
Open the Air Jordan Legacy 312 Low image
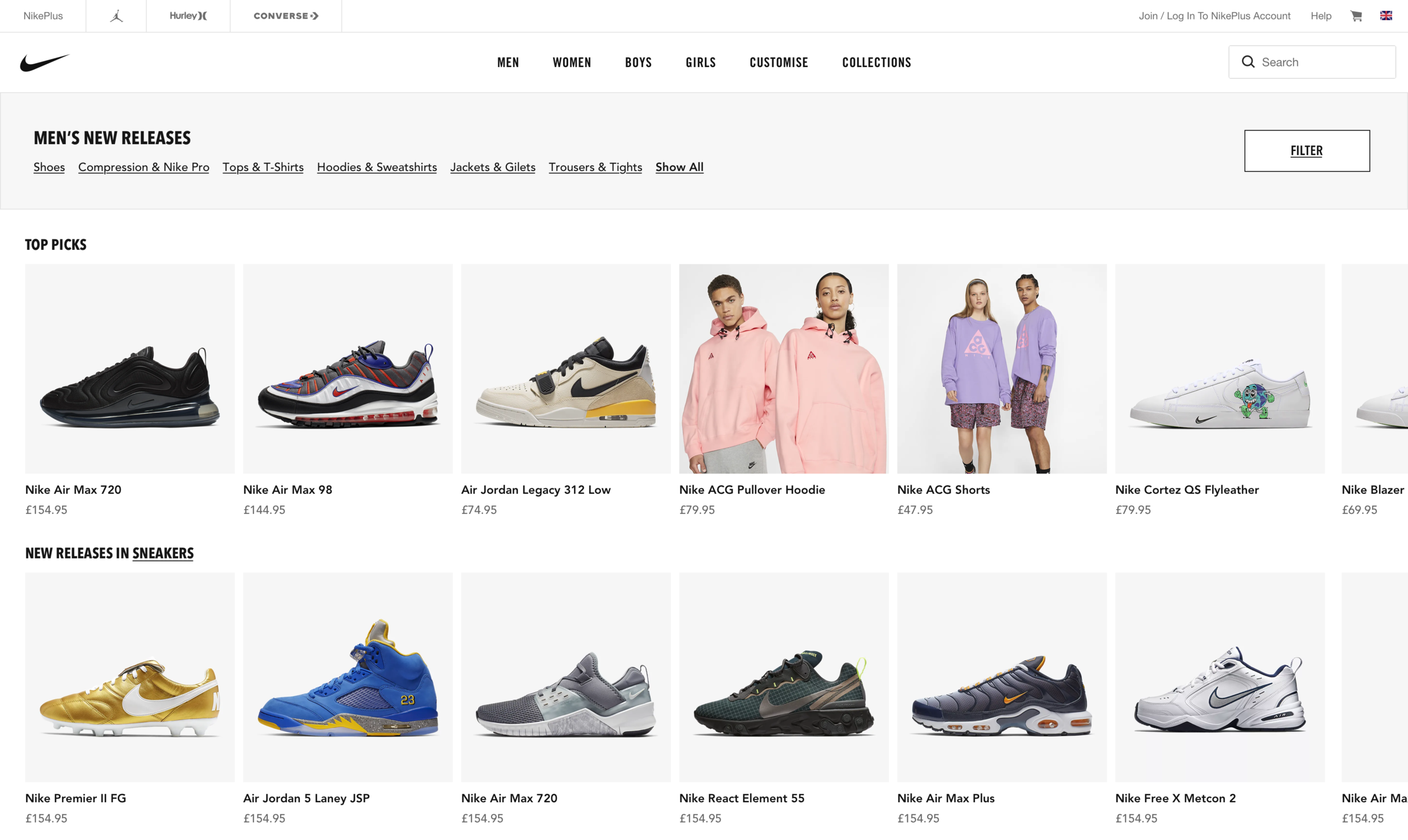565,369
